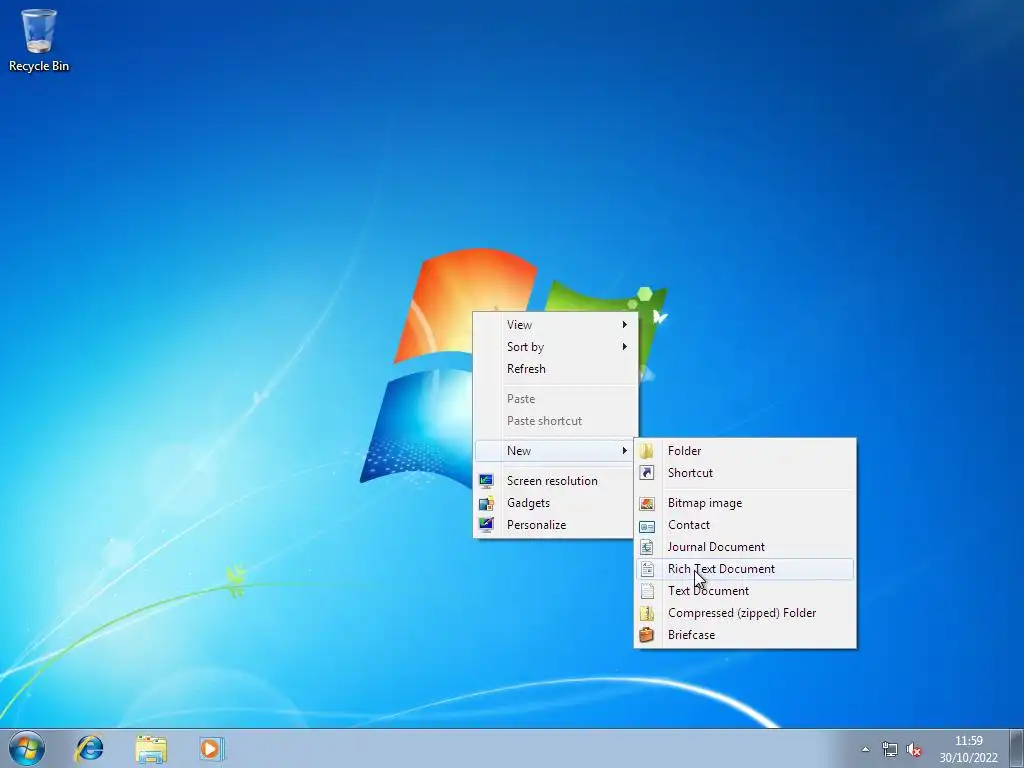The height and width of the screenshot is (768, 1024).
Task: Expand arrow beside View
Action: click(x=624, y=325)
